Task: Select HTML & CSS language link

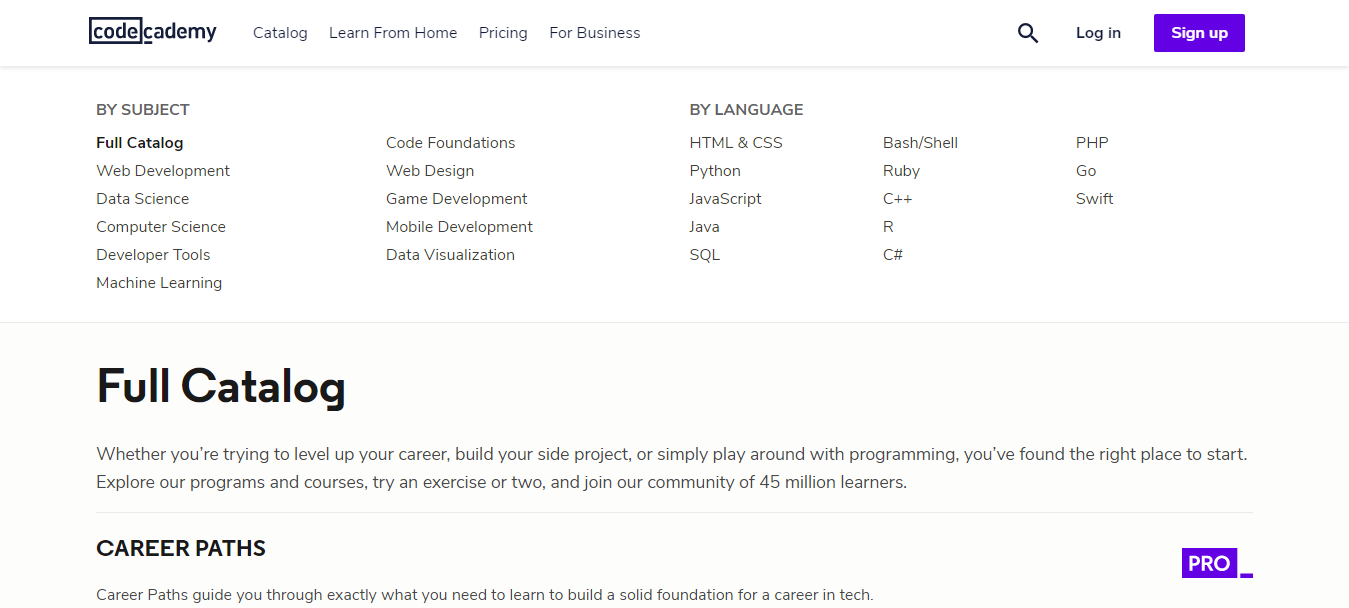Action: [x=736, y=142]
